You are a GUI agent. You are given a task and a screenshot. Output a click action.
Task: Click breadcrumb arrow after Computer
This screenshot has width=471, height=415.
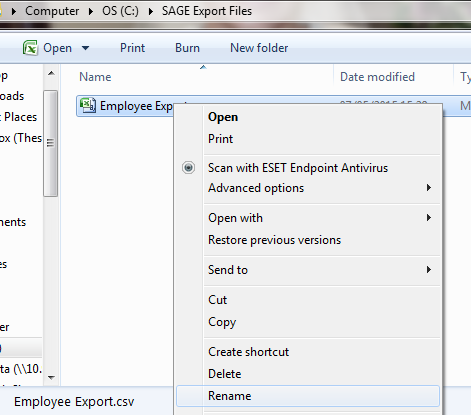91,11
